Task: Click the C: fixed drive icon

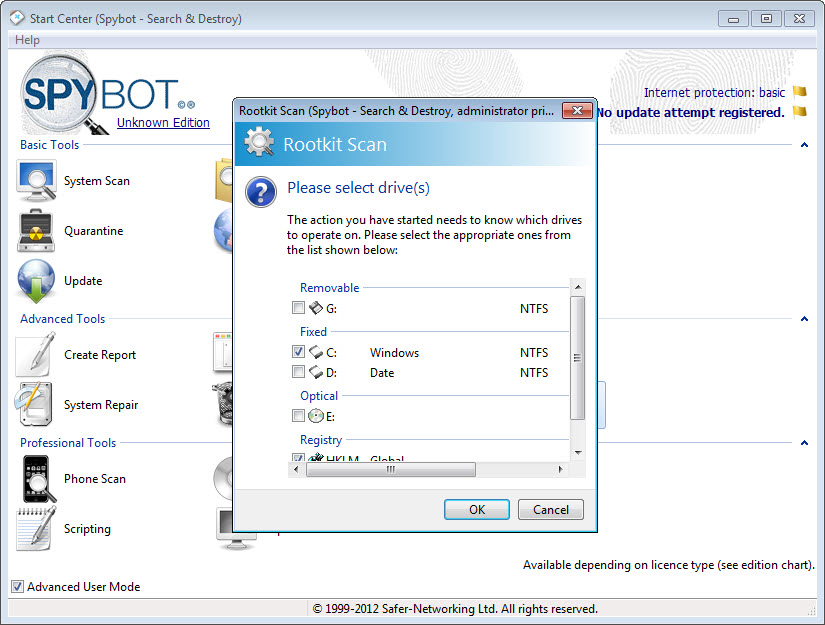Action: click(316, 352)
